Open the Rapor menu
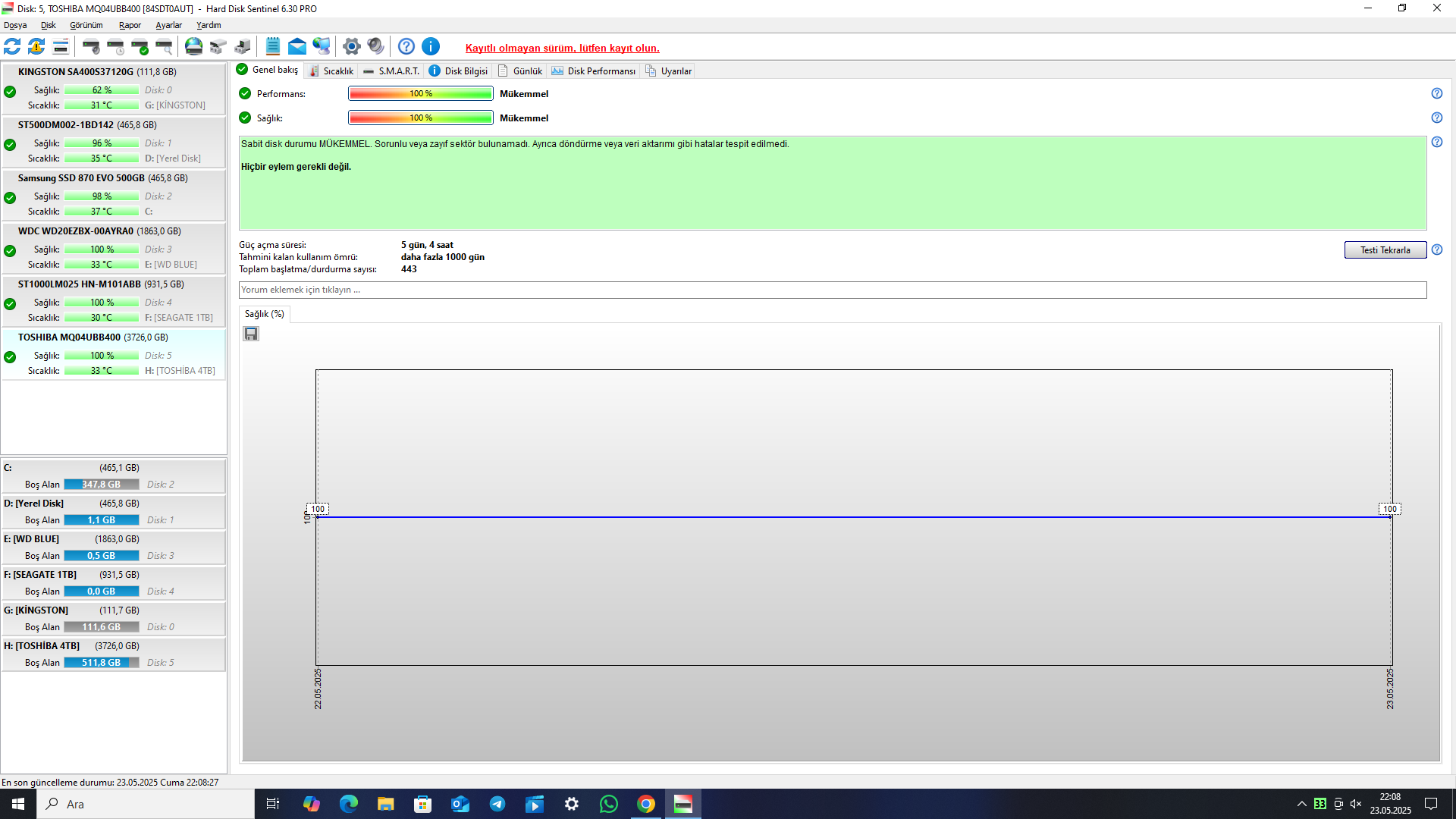This screenshot has height=819, width=1456. pyautogui.click(x=130, y=25)
